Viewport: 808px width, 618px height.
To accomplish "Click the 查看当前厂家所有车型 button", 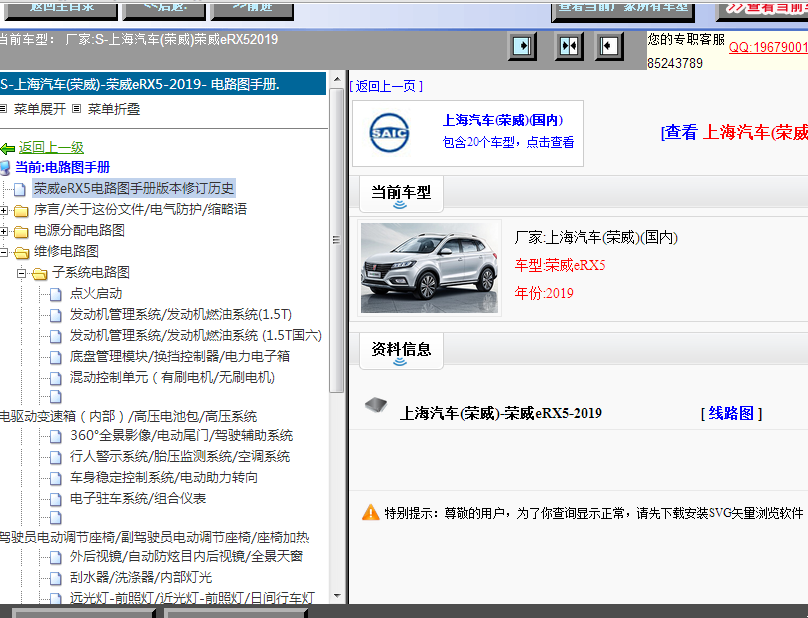I will 623,10.
